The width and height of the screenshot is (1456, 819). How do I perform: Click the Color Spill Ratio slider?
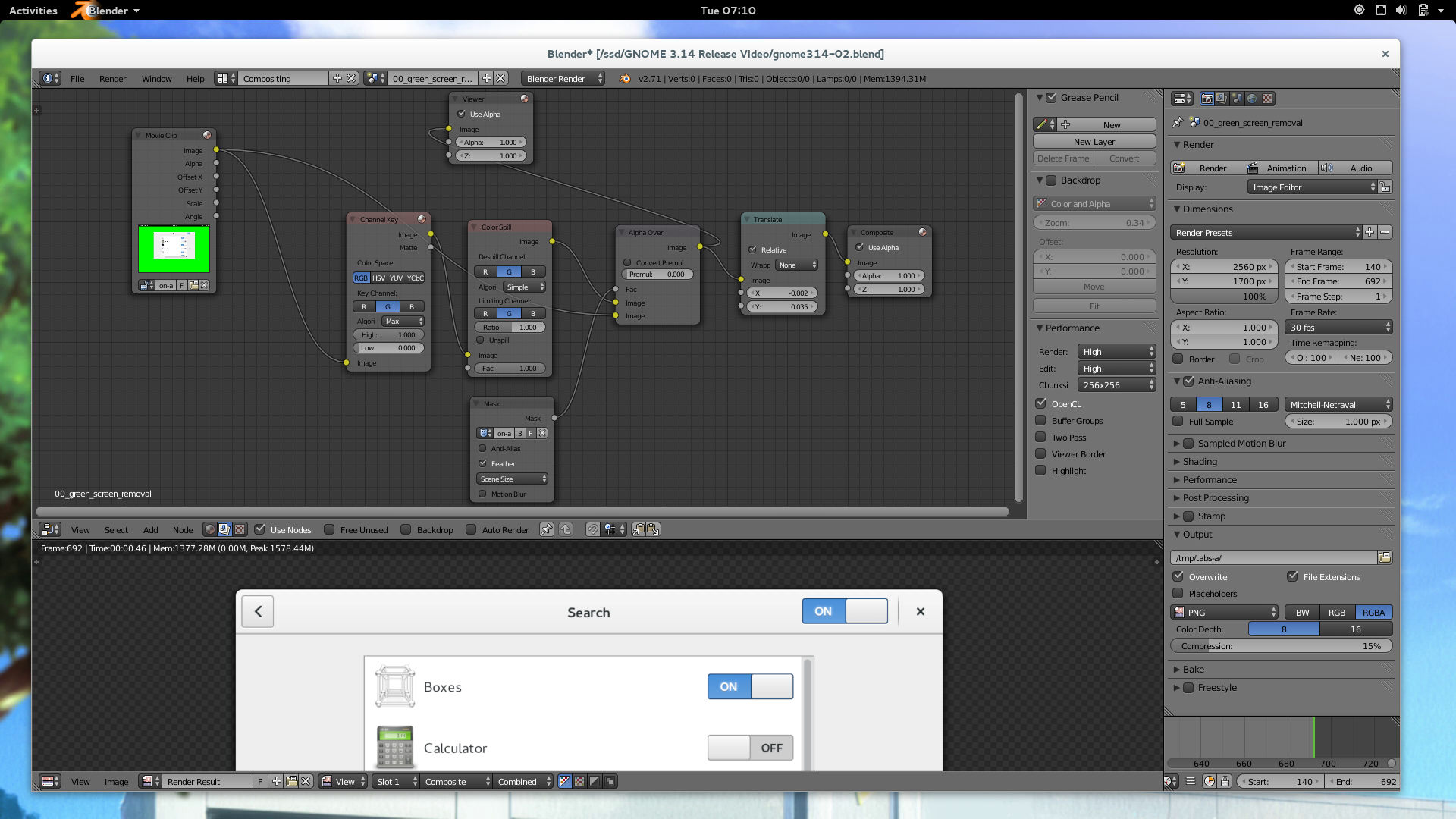coord(510,327)
